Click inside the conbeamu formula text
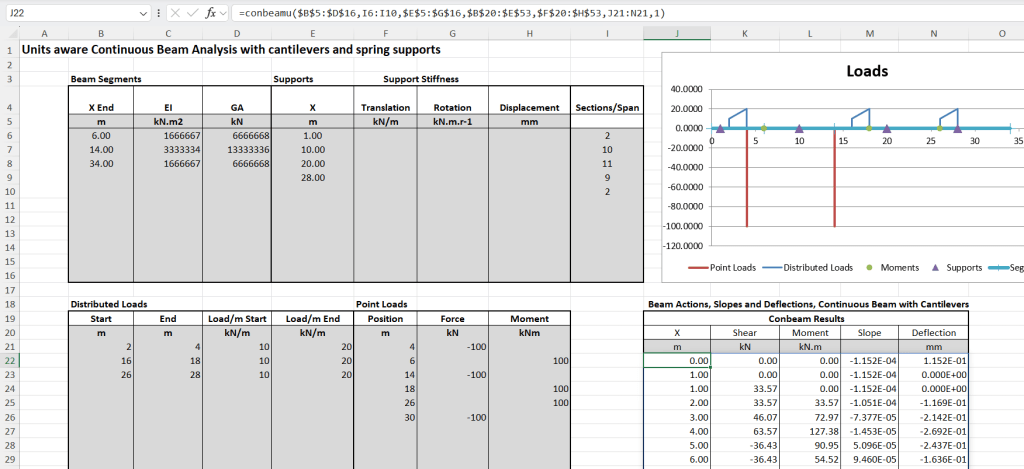Image resolution: width=1024 pixels, height=469 pixels. click(x=450, y=14)
